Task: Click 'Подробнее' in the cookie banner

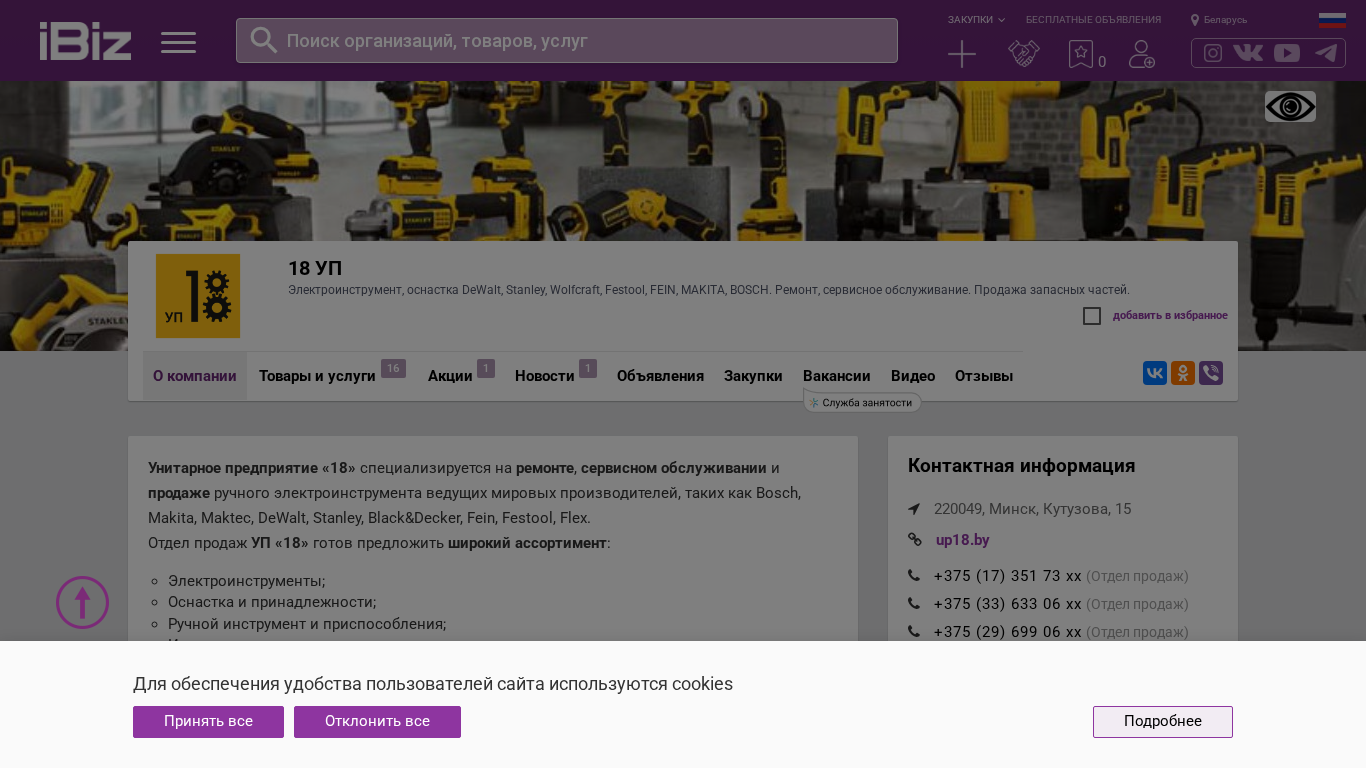Action: coord(1163,722)
